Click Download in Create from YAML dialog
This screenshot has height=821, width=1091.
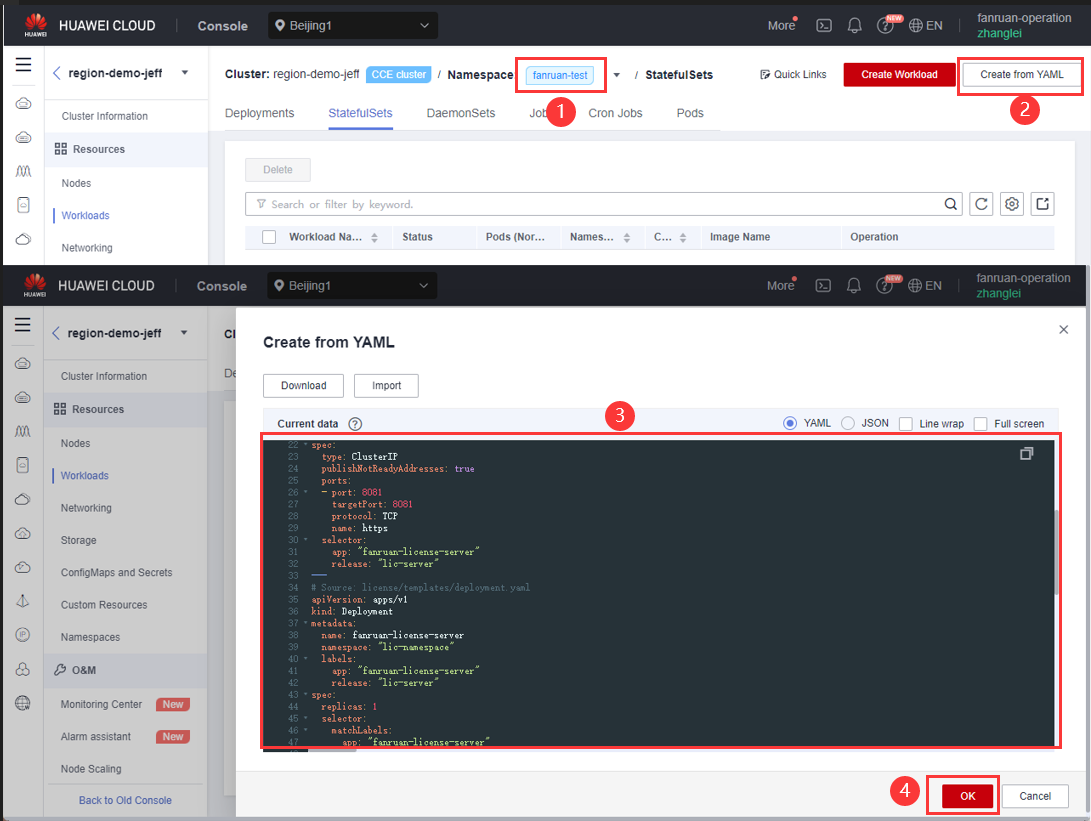tap(303, 385)
